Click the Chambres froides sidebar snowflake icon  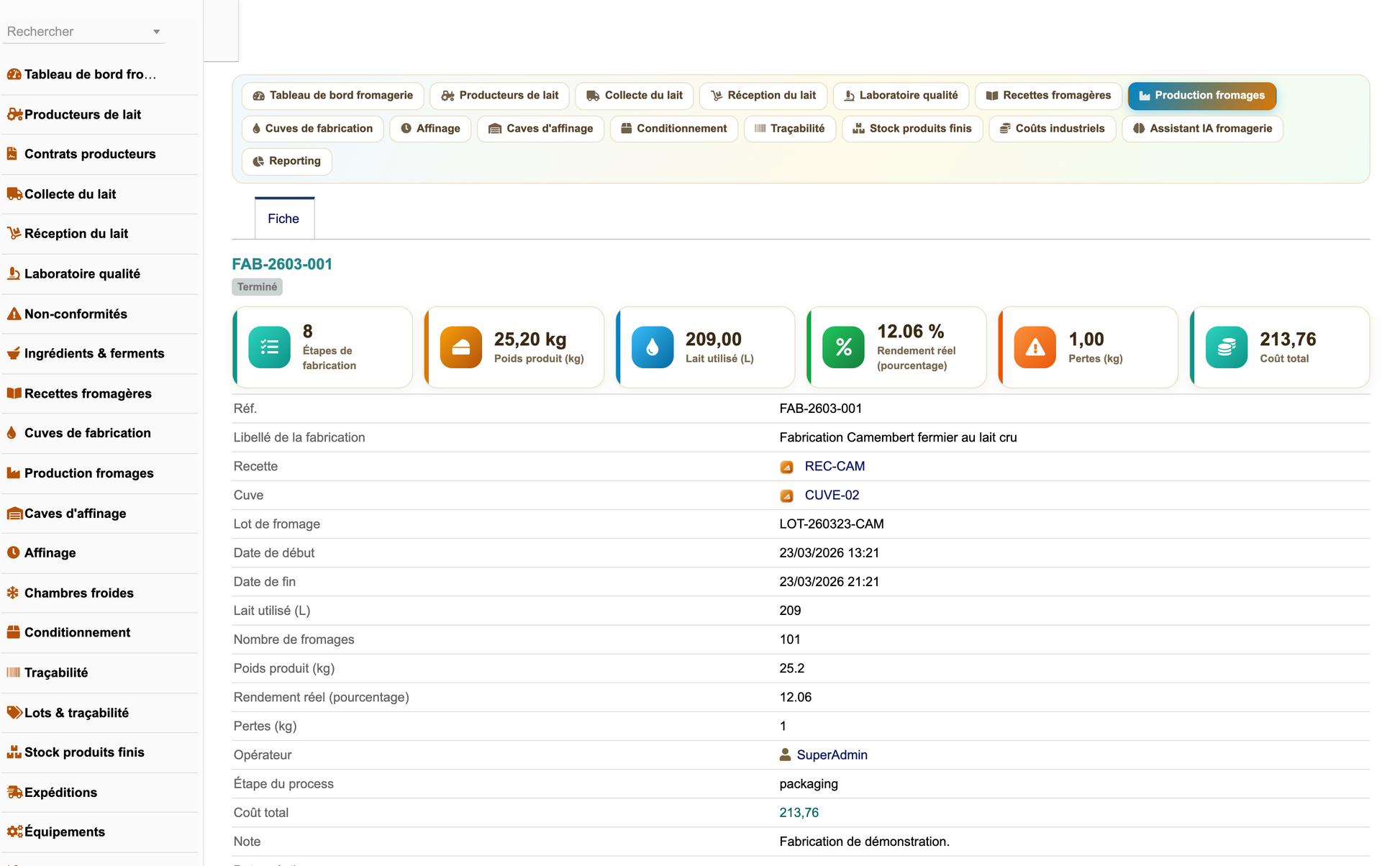click(13, 593)
